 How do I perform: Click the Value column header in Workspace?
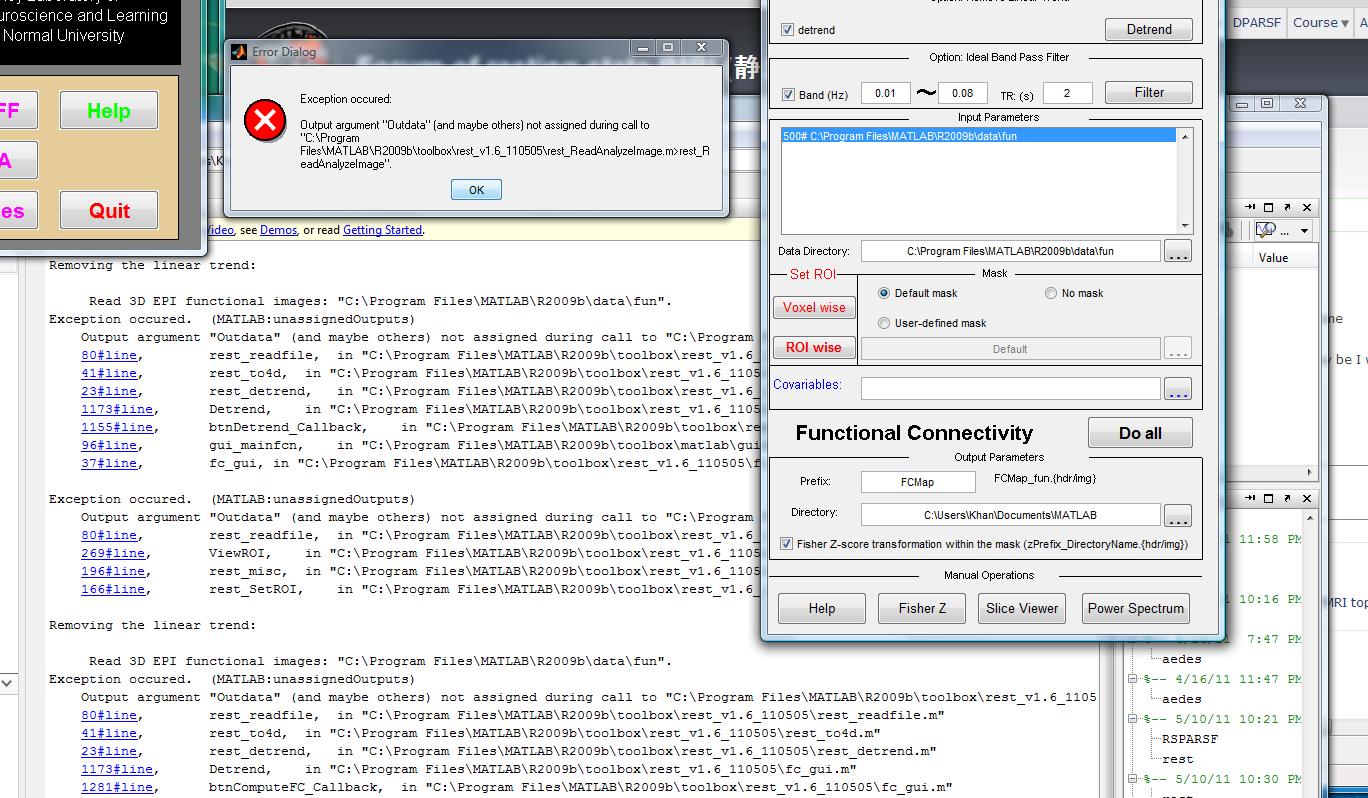click(x=1273, y=258)
